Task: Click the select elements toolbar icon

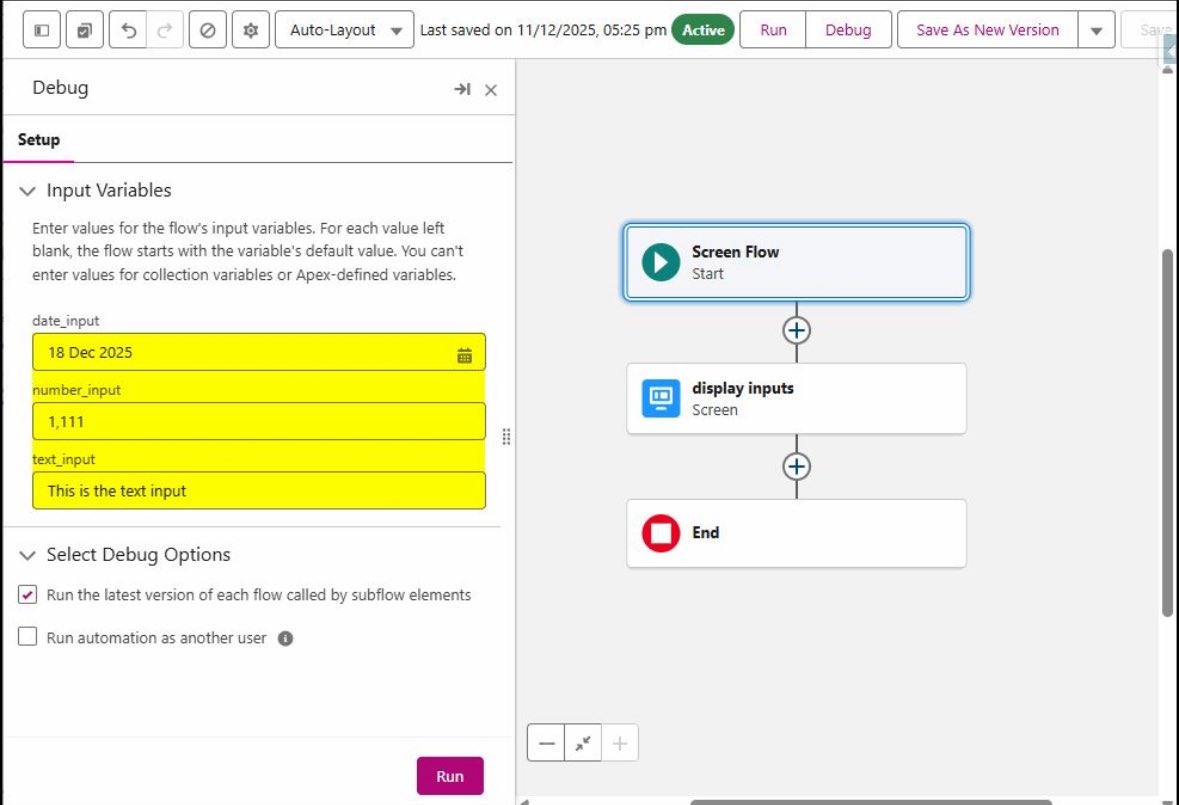Action: [84, 30]
